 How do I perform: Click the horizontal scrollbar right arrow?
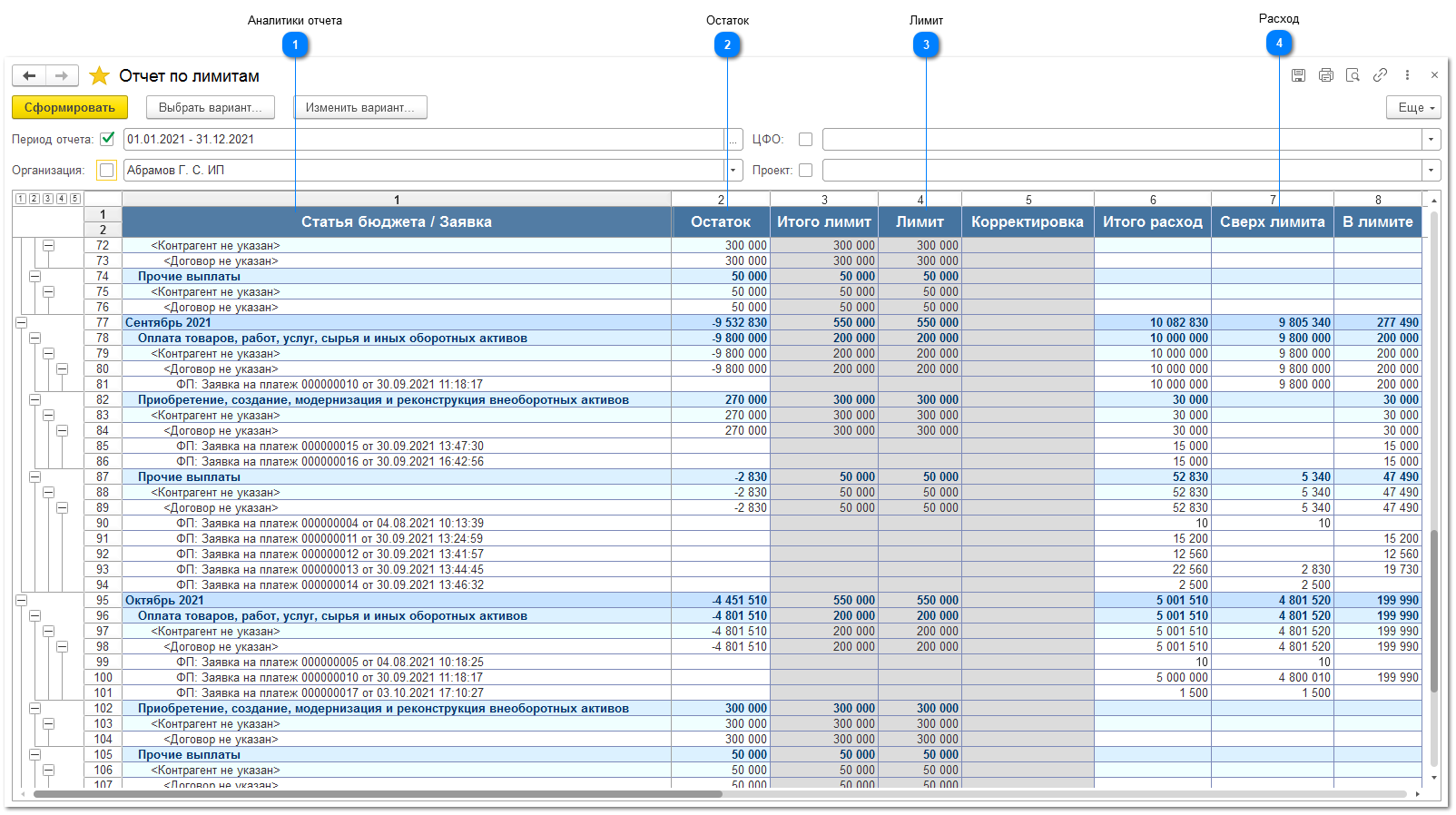[1418, 794]
